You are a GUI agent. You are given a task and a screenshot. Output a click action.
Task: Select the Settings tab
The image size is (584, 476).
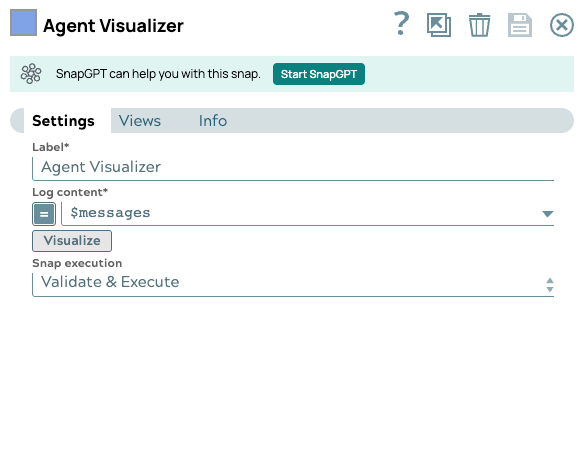pyautogui.click(x=63, y=121)
